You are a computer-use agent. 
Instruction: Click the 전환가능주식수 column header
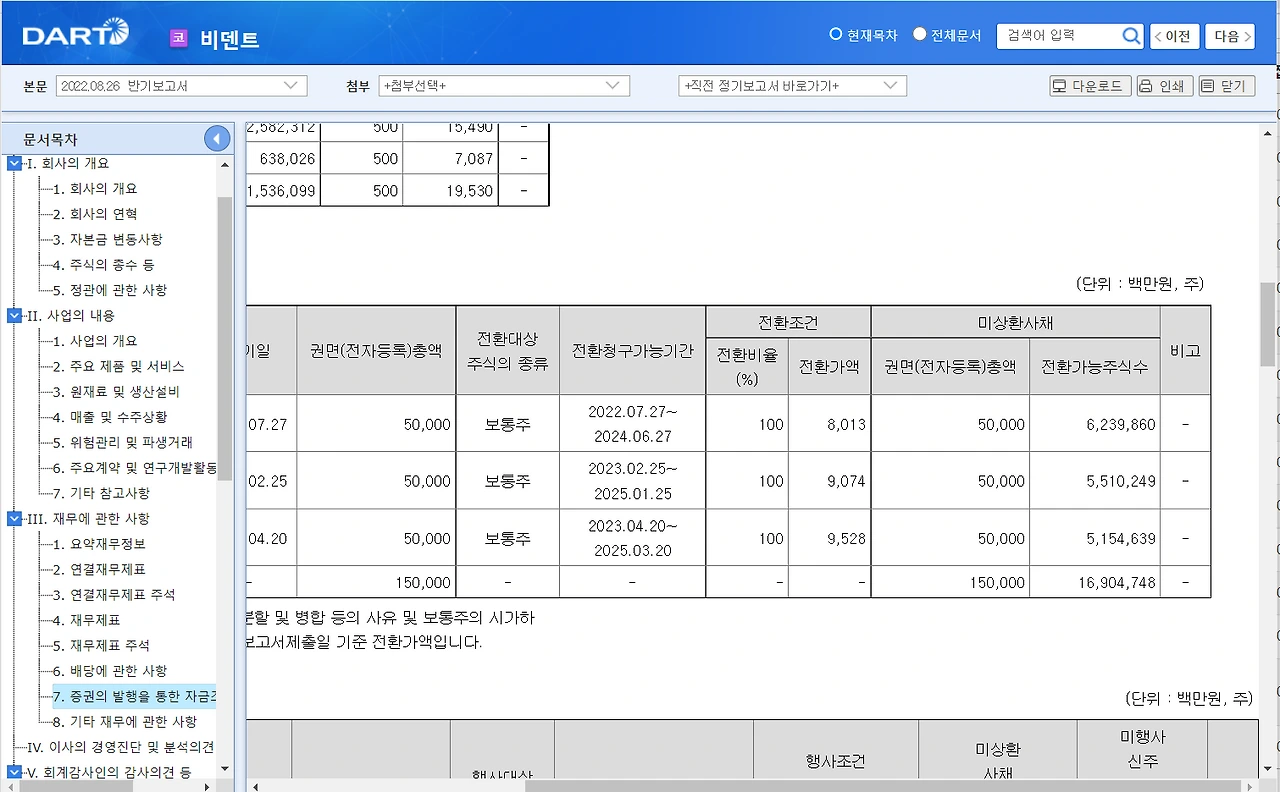point(1095,367)
